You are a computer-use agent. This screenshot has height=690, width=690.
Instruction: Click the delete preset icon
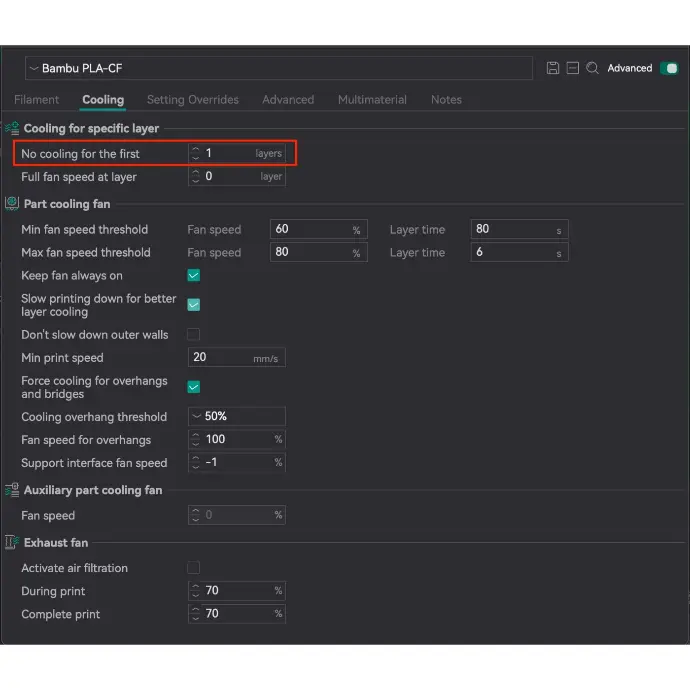pyautogui.click(x=572, y=68)
